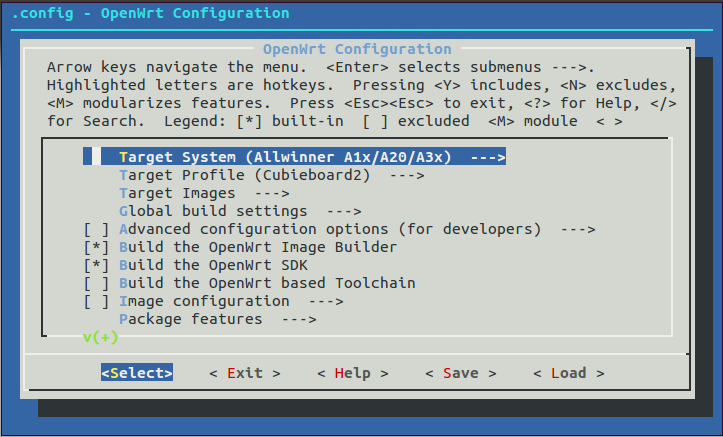Toggle the Image configuration checkbox
This screenshot has width=723, height=437.
click(x=96, y=301)
